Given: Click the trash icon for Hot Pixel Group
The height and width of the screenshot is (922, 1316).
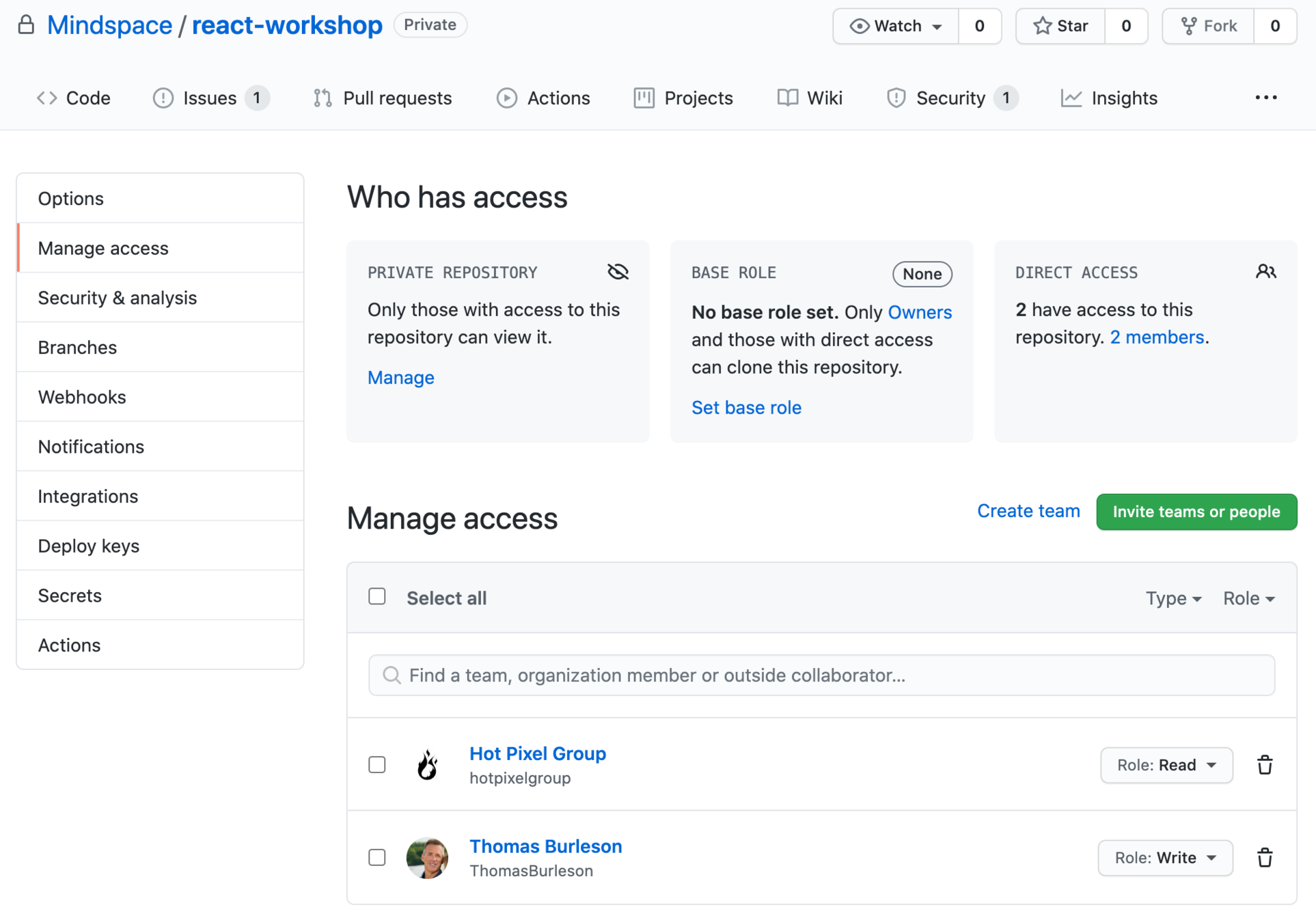Looking at the screenshot, I should pos(1264,765).
